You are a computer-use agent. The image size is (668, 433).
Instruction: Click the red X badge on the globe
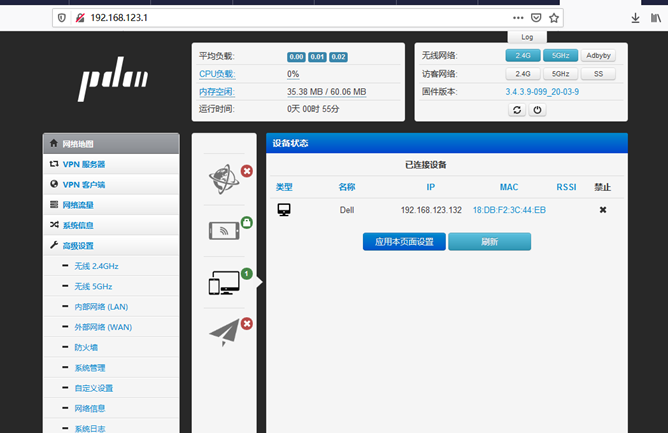tap(247, 171)
